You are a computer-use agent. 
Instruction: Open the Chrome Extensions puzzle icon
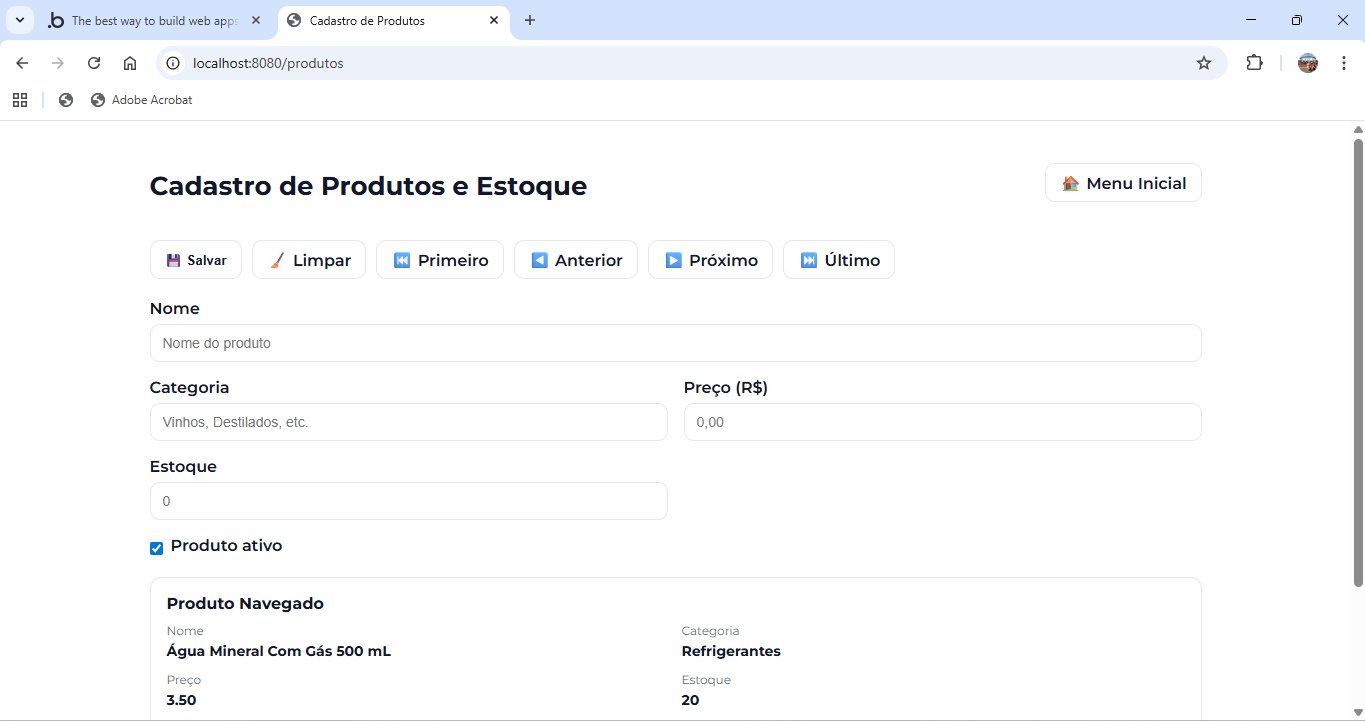(1254, 63)
